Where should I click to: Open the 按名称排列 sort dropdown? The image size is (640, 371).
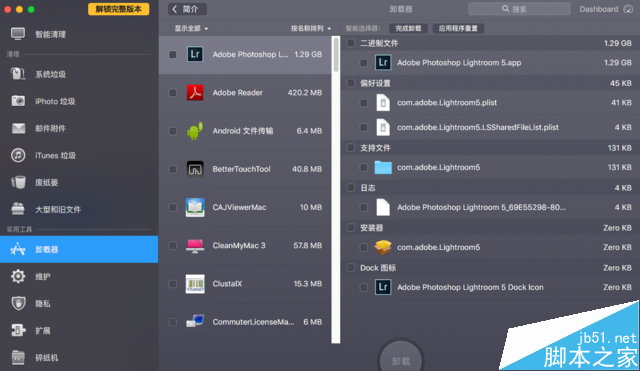(311, 28)
